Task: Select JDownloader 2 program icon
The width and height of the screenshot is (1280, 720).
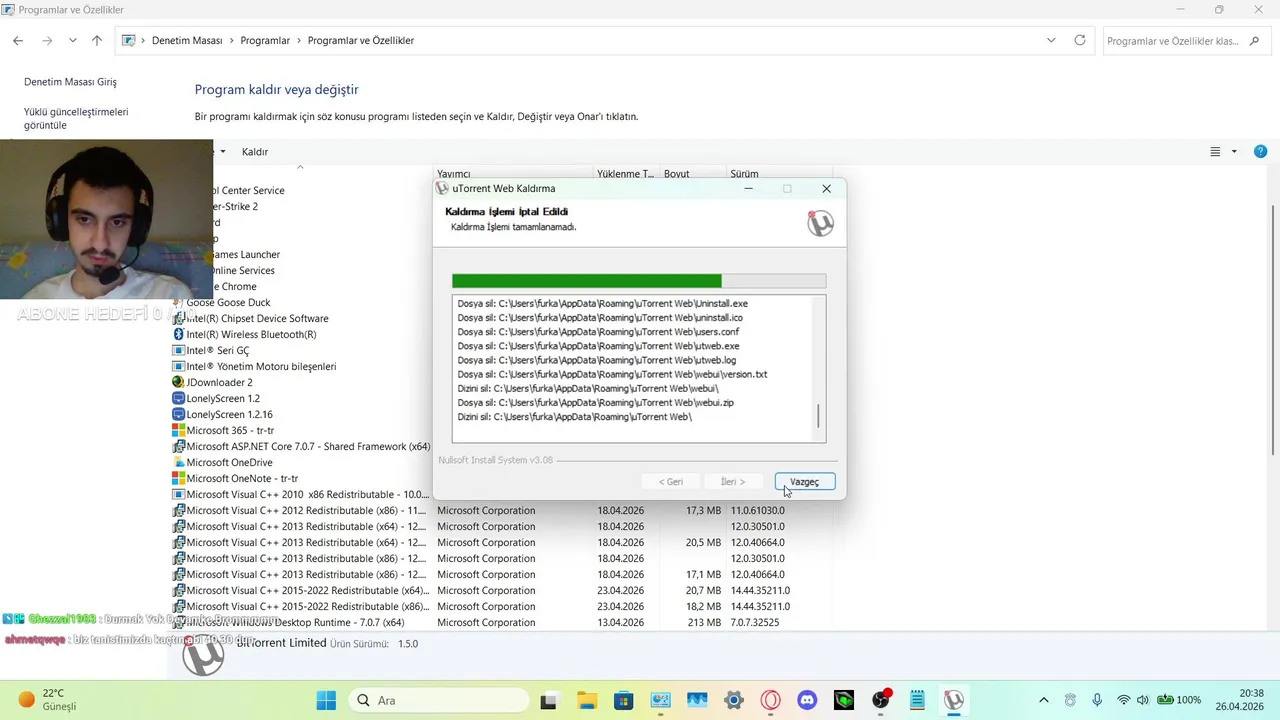Action: [x=178, y=382]
